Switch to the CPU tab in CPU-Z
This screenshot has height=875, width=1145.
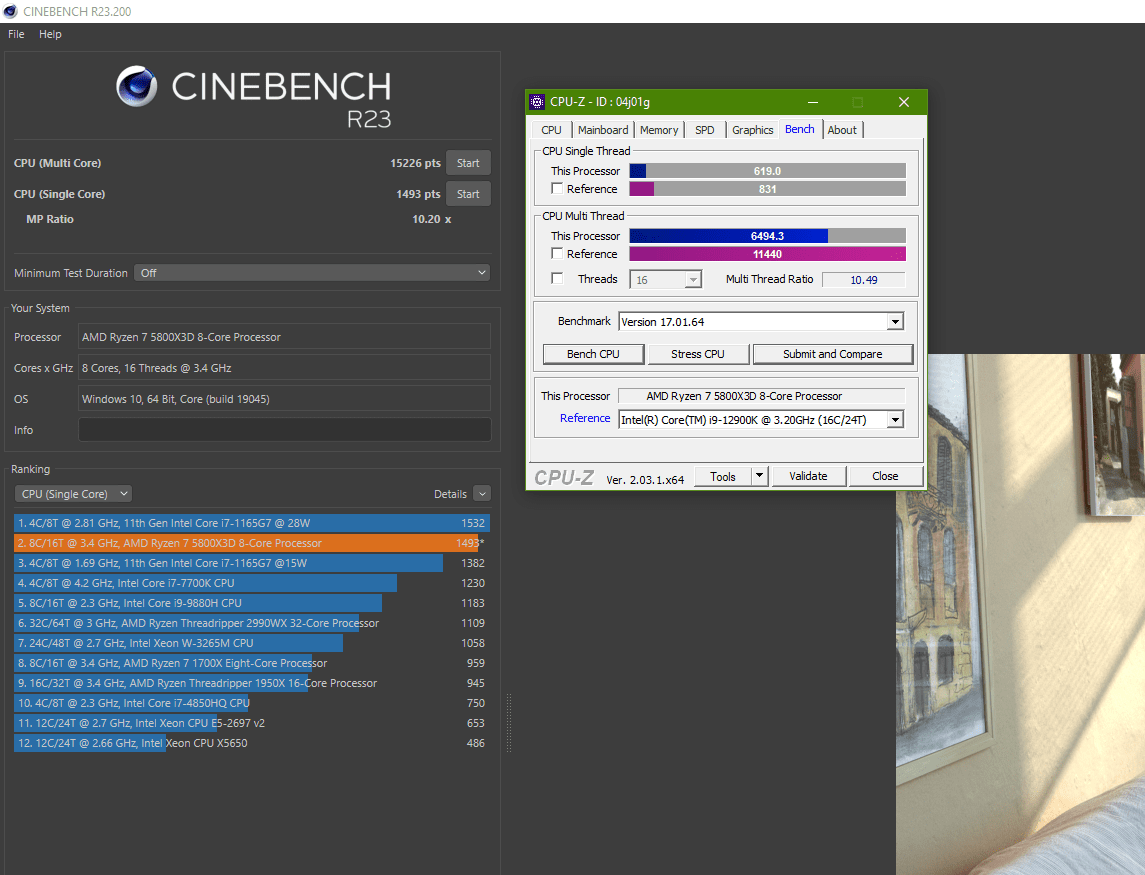coord(551,129)
